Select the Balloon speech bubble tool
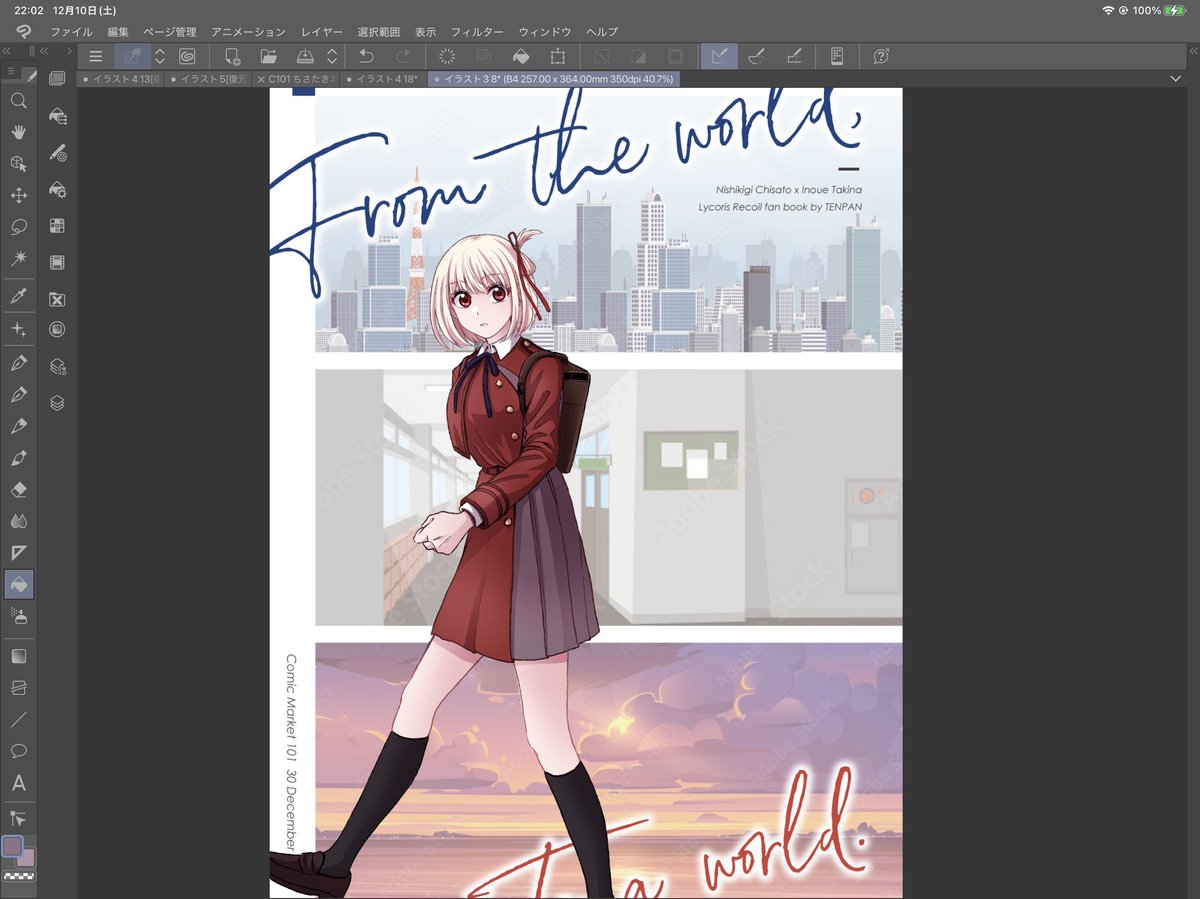 [x=18, y=751]
